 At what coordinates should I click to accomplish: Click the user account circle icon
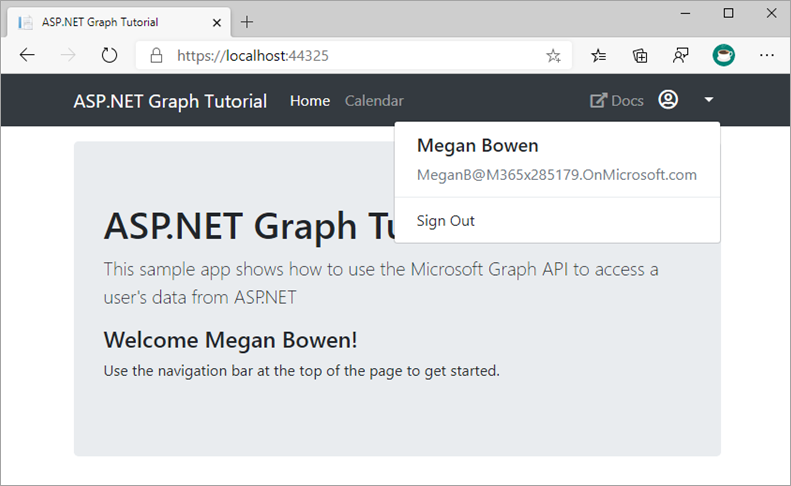click(x=668, y=99)
